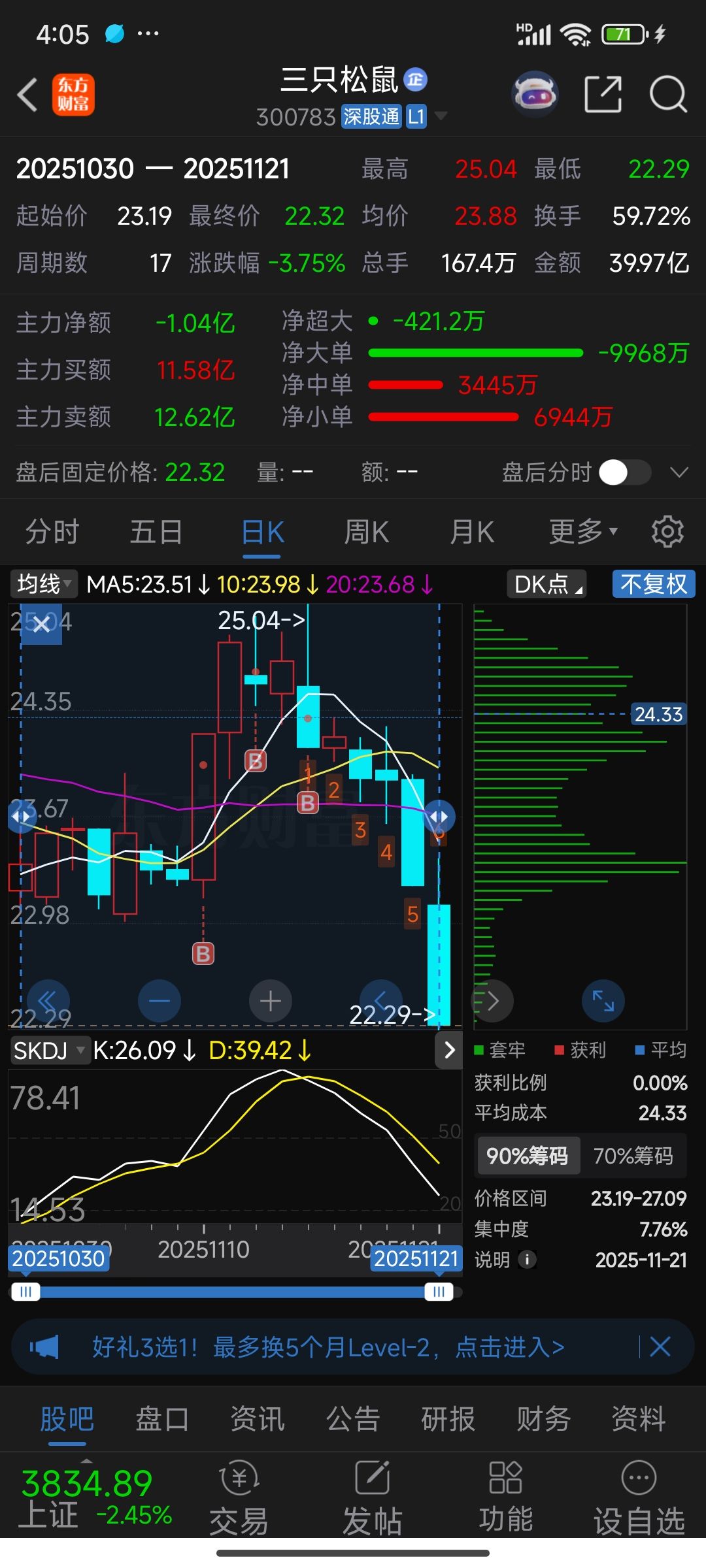Expand the after-hours section chevron
706x1568 pixels.
679,472
